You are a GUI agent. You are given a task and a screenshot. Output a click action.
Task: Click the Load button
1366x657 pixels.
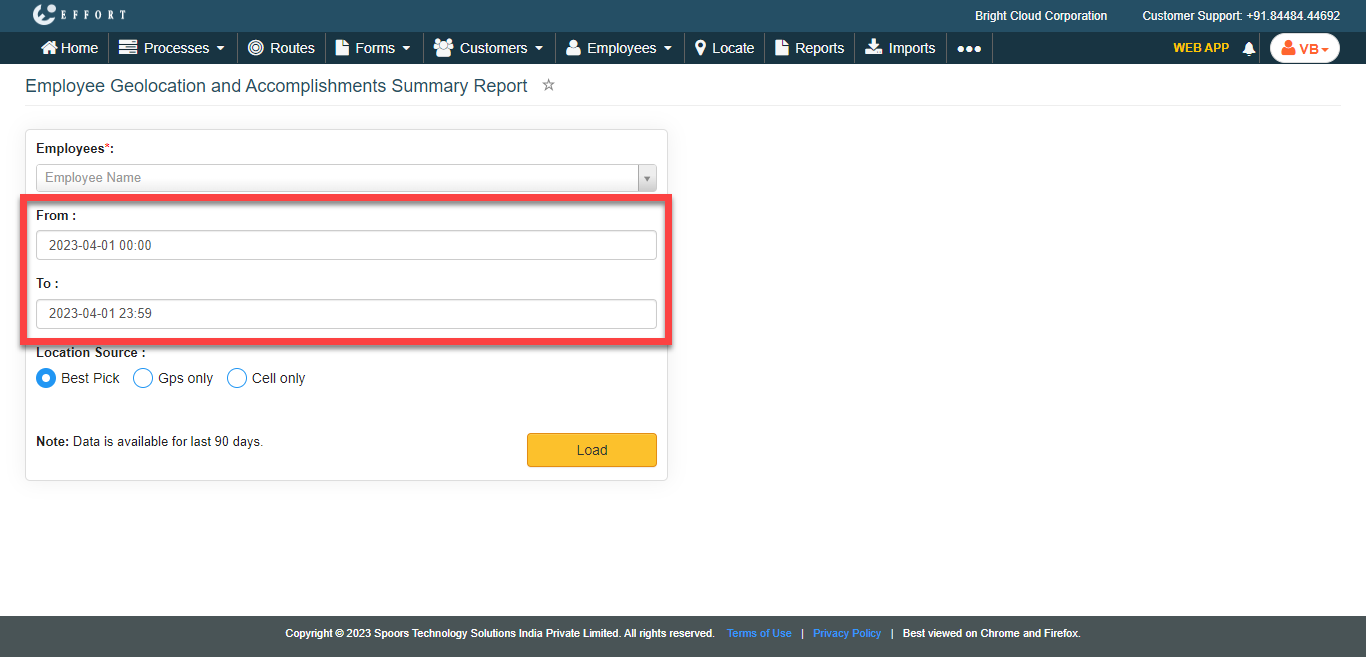coord(591,450)
